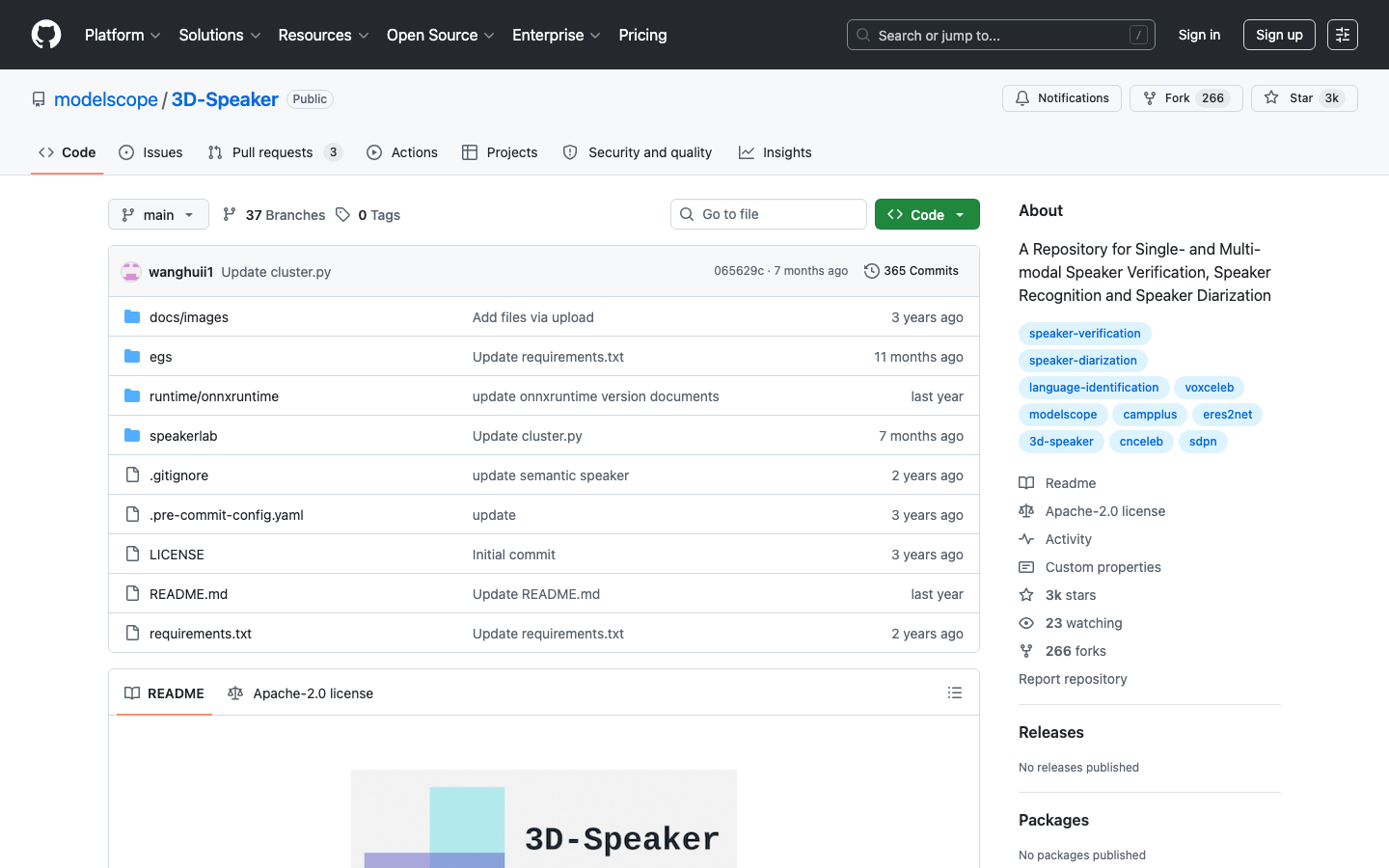Click the .gitignore file icon
The height and width of the screenshot is (868, 1389).
[x=132, y=475]
